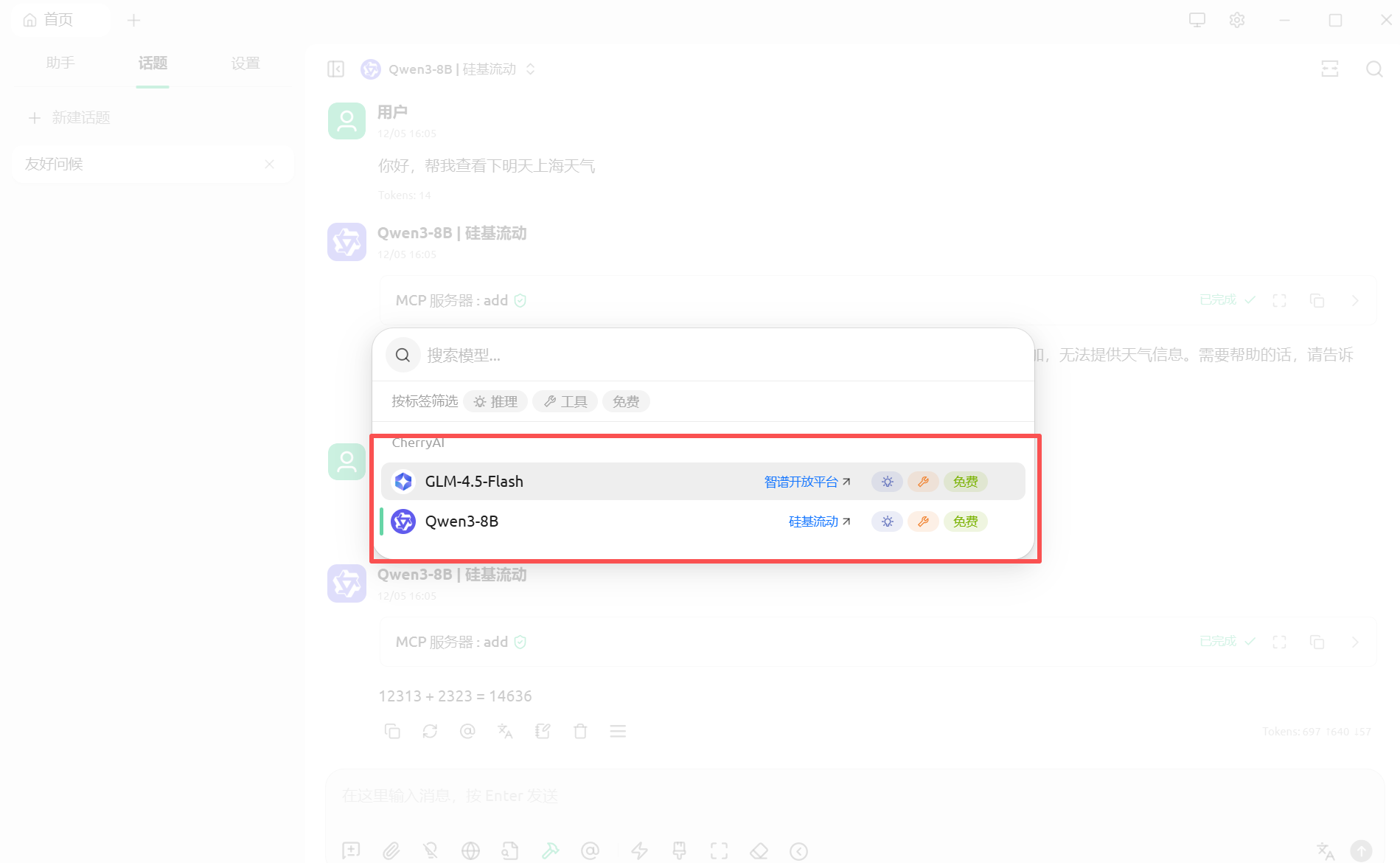Click the search magnifier in model picker

click(x=403, y=356)
